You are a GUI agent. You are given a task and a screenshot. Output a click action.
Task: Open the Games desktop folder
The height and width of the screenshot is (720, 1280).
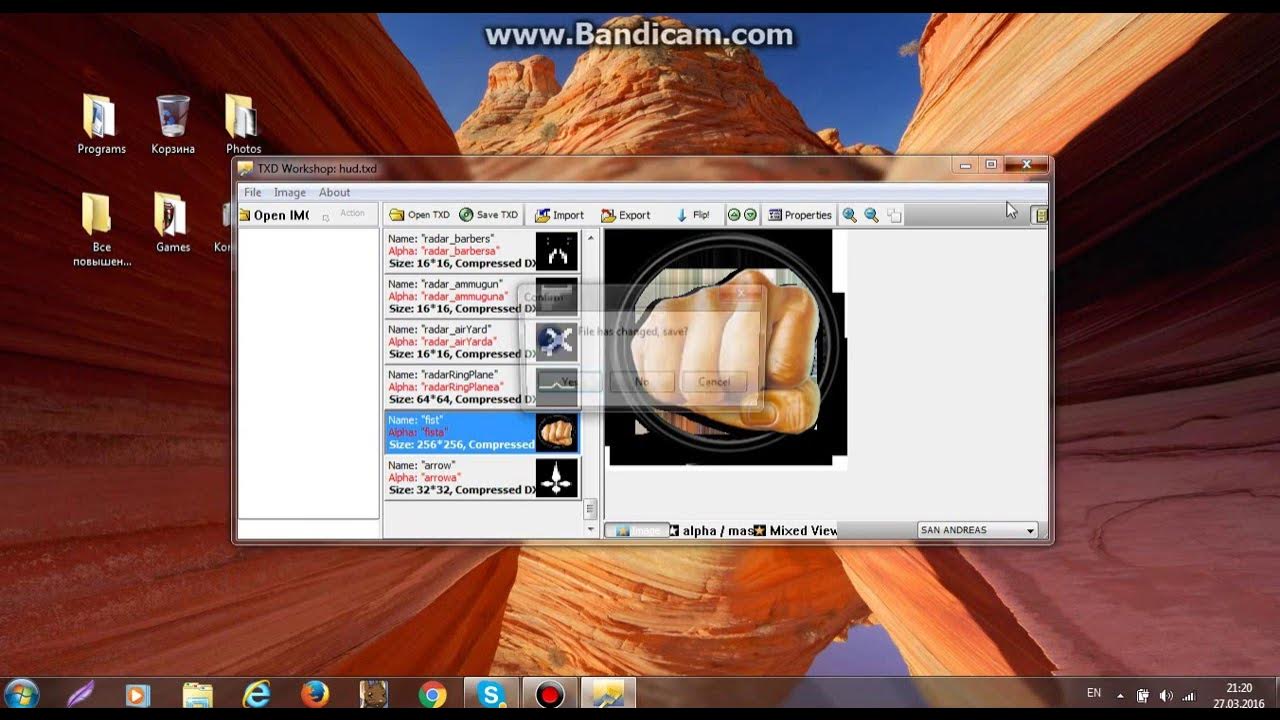pos(172,222)
